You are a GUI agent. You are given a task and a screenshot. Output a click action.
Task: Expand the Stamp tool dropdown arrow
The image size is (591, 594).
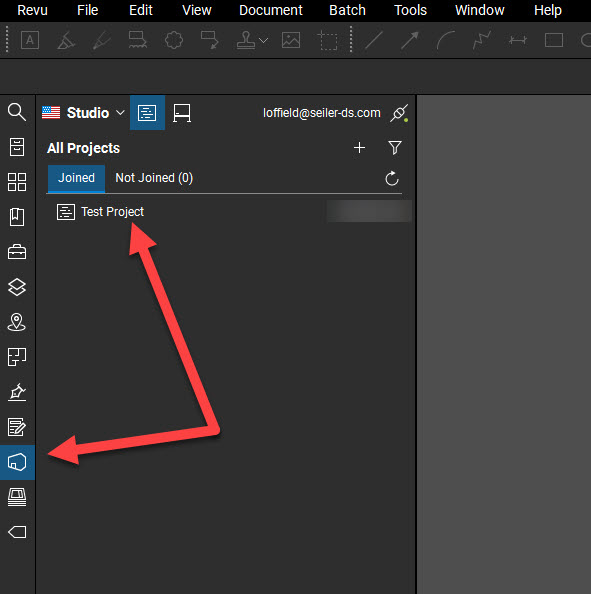pos(264,40)
